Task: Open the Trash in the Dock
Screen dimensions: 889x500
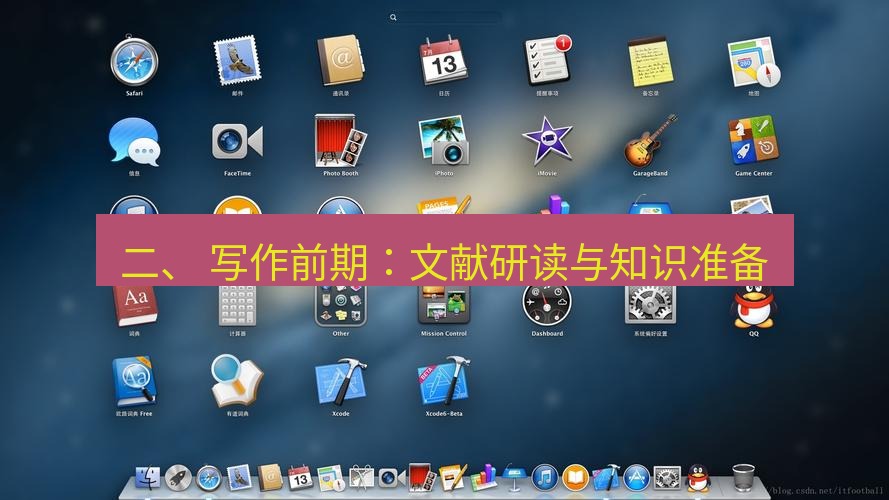Action: (x=743, y=478)
